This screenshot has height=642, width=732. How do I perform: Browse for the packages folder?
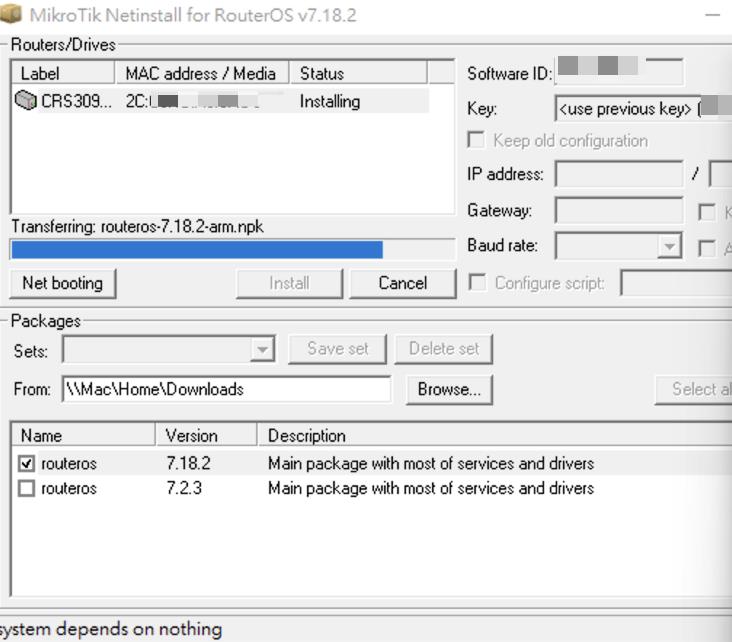(449, 389)
